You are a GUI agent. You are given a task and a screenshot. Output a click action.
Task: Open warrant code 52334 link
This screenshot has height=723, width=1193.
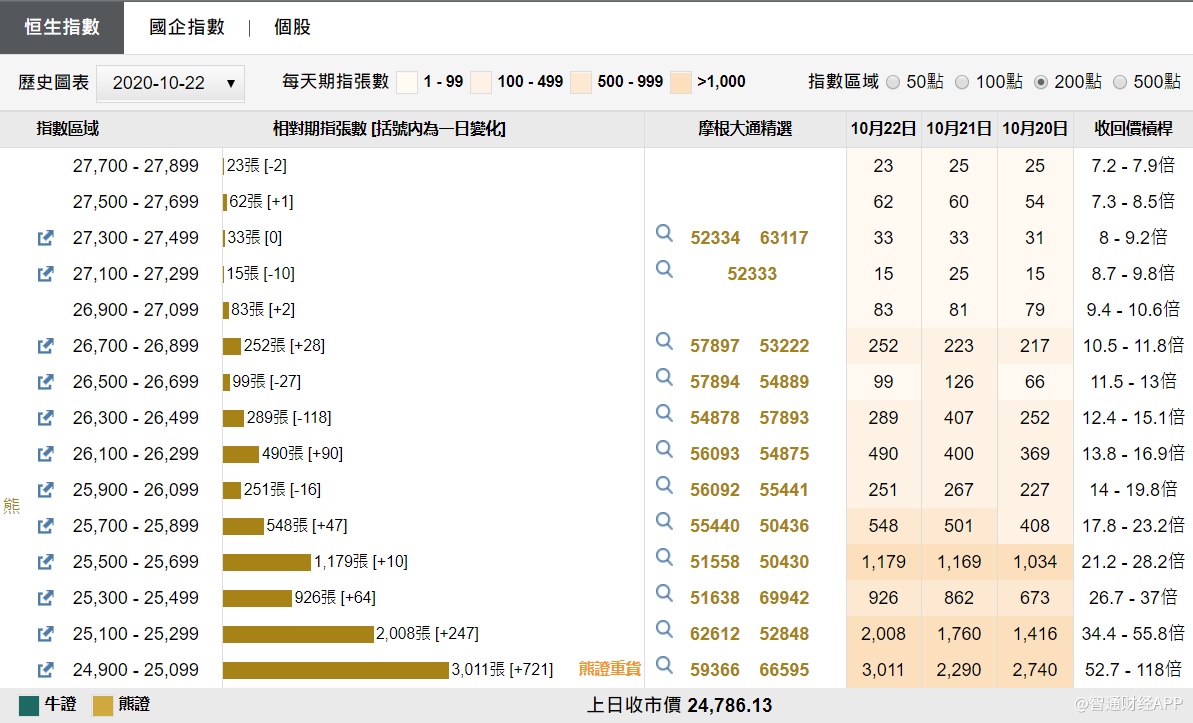tap(715, 238)
